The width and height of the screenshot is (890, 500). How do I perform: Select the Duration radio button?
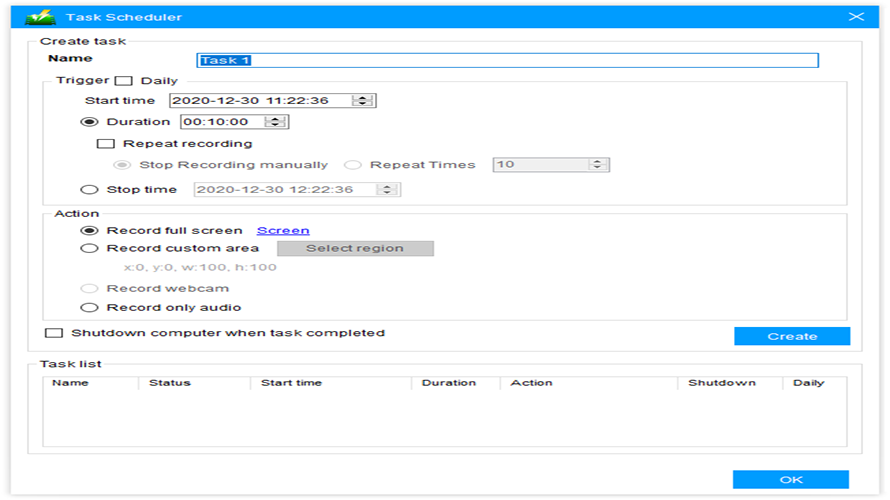(x=89, y=122)
